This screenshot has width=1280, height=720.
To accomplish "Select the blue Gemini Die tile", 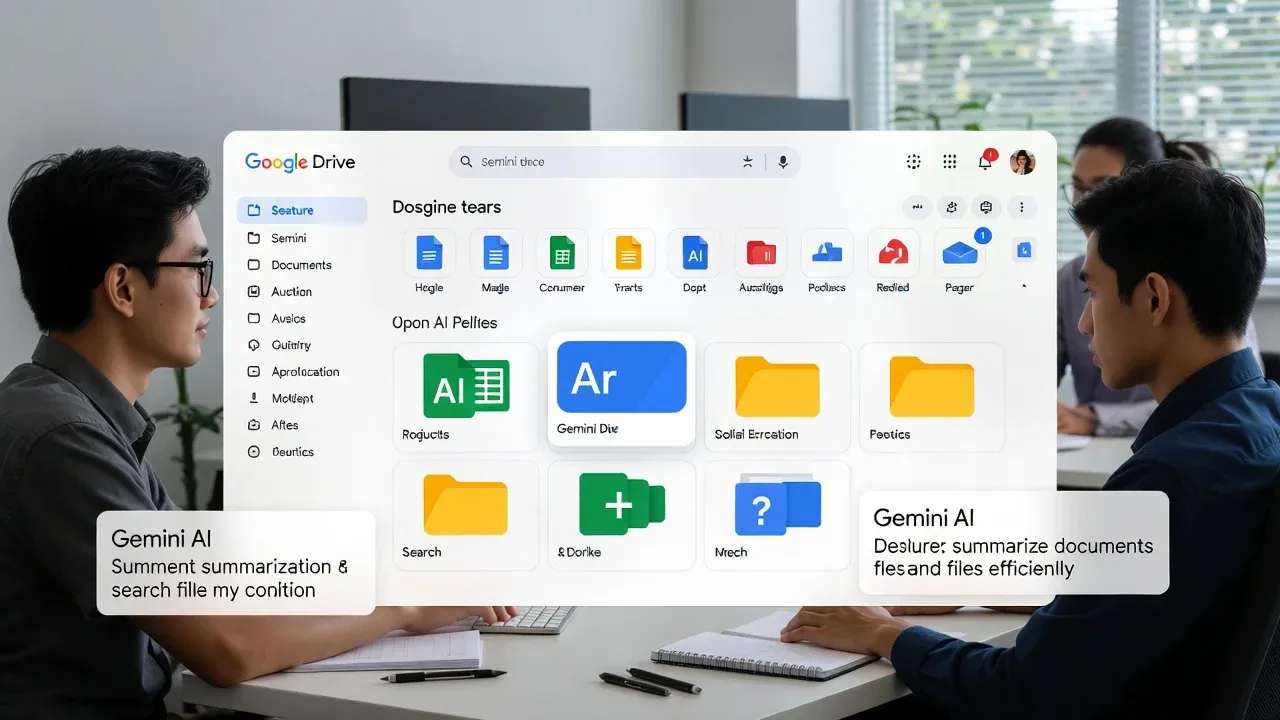I will click(620, 390).
